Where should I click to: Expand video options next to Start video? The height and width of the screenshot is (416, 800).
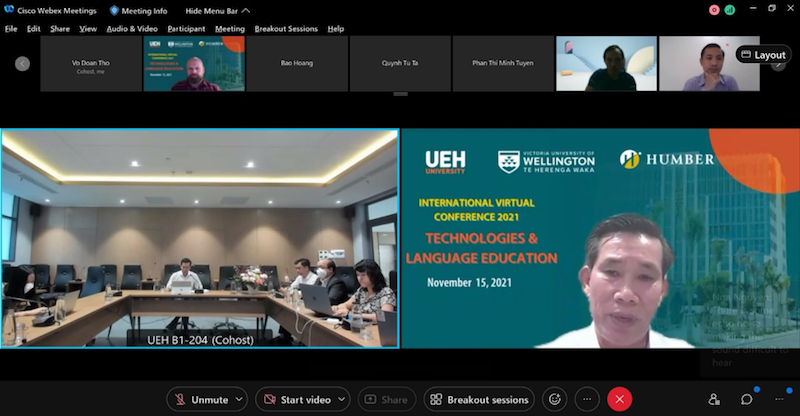[342, 399]
